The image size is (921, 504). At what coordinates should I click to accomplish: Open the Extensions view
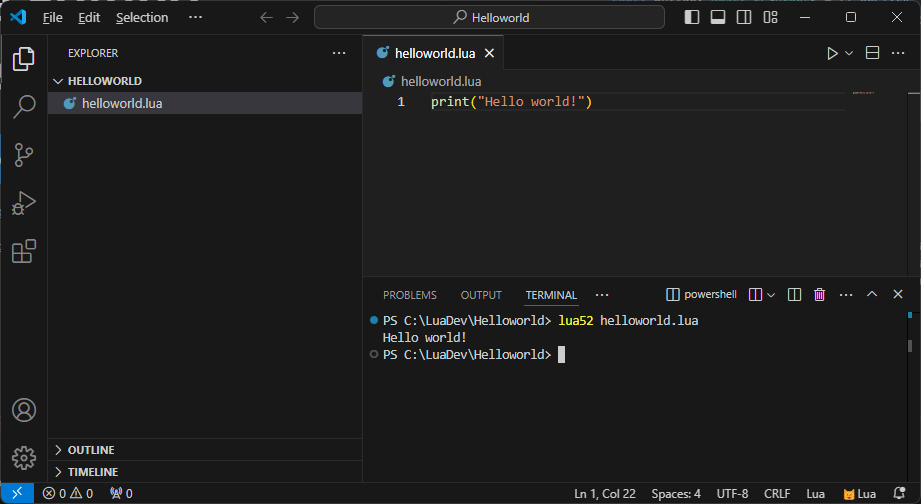point(23,251)
